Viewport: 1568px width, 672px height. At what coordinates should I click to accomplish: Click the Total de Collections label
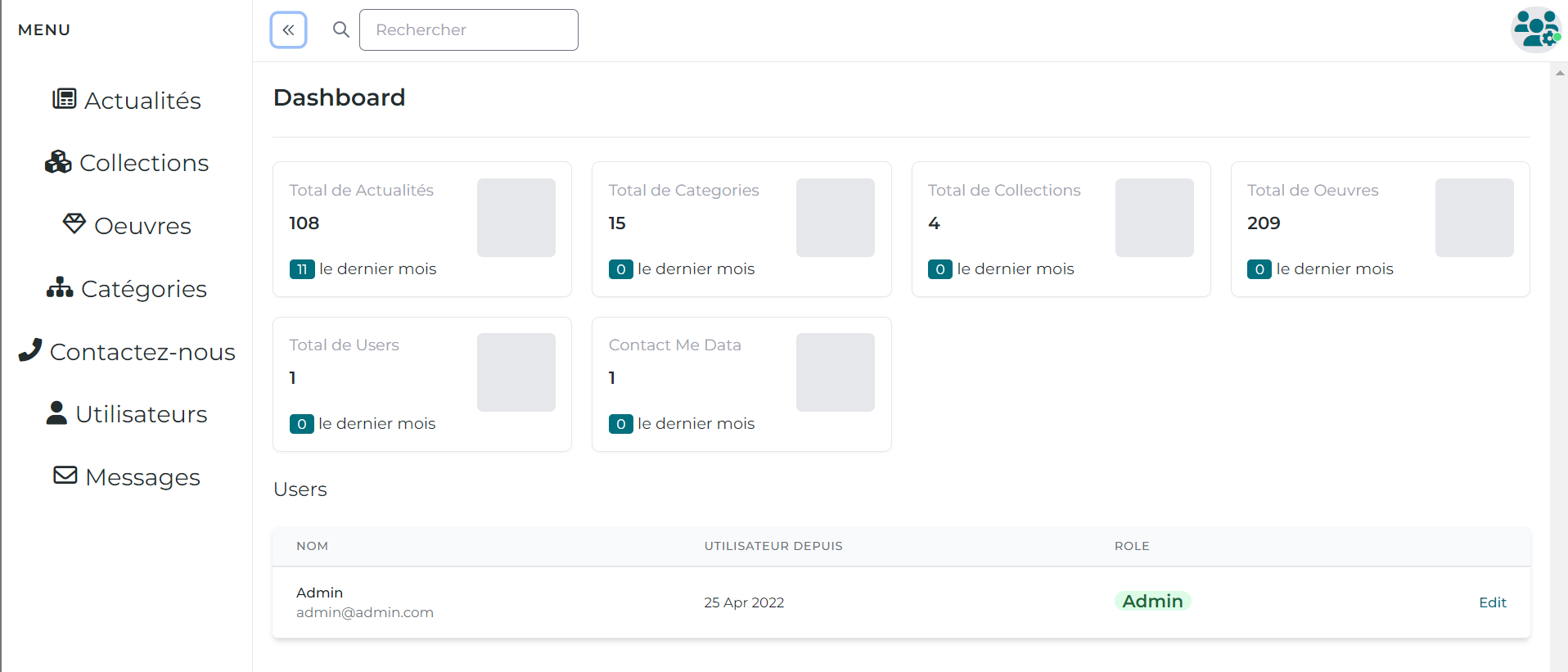[1004, 190]
